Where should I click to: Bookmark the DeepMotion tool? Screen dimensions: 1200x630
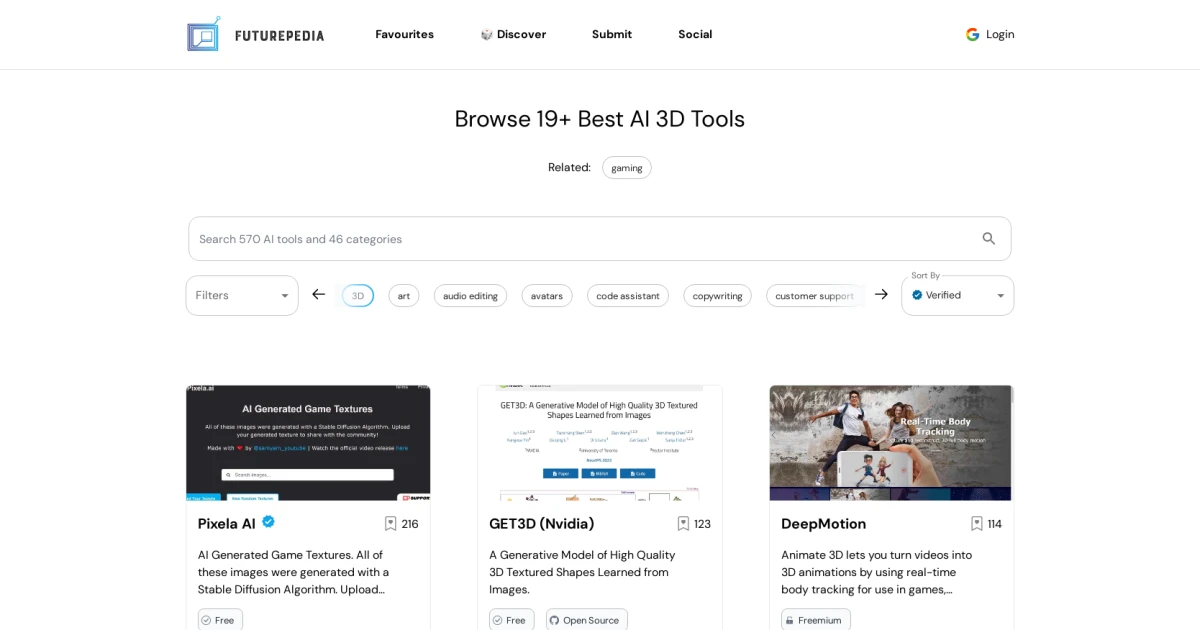(x=976, y=523)
